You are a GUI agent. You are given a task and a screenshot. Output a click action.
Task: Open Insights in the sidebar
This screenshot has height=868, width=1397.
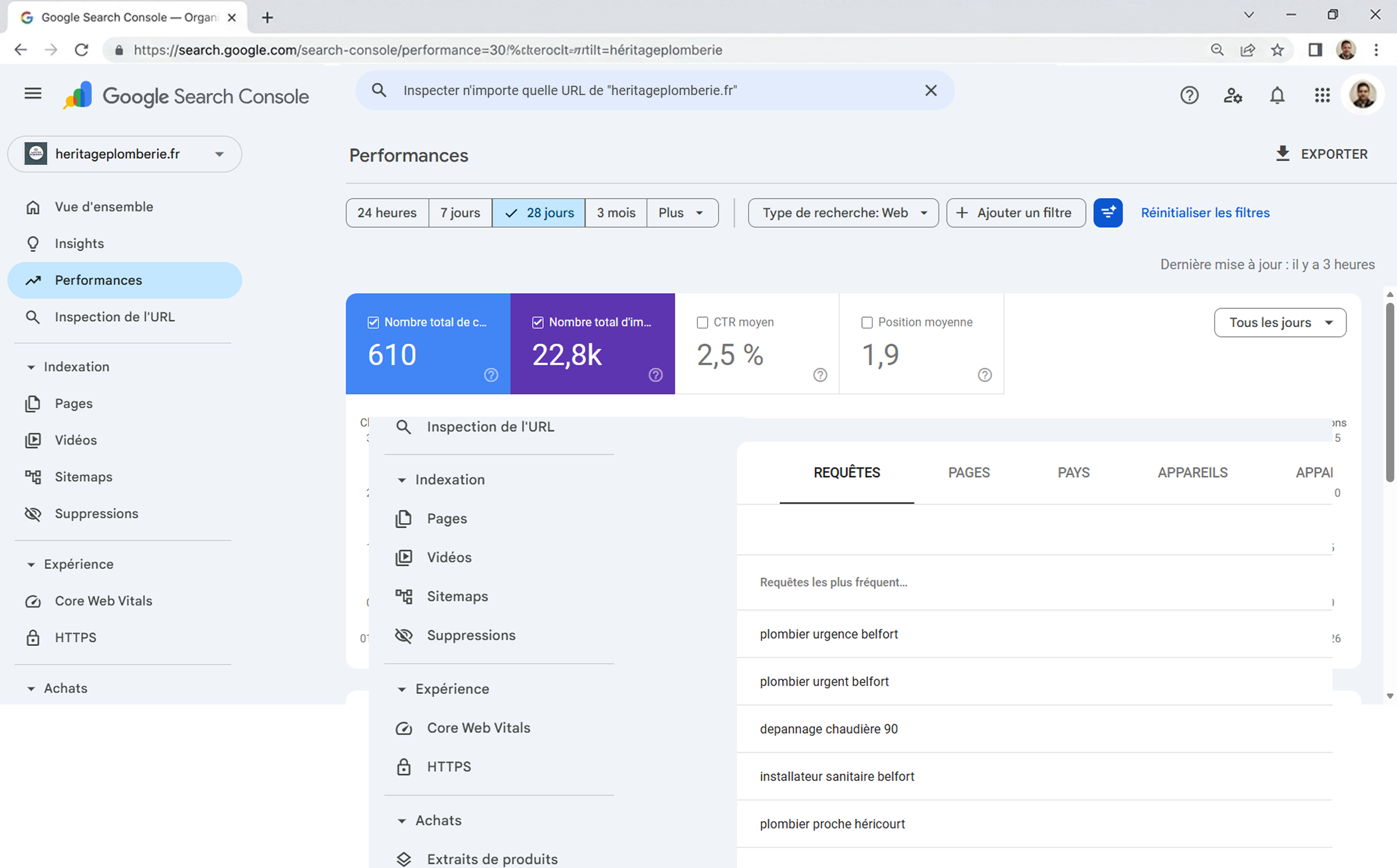[124, 243]
